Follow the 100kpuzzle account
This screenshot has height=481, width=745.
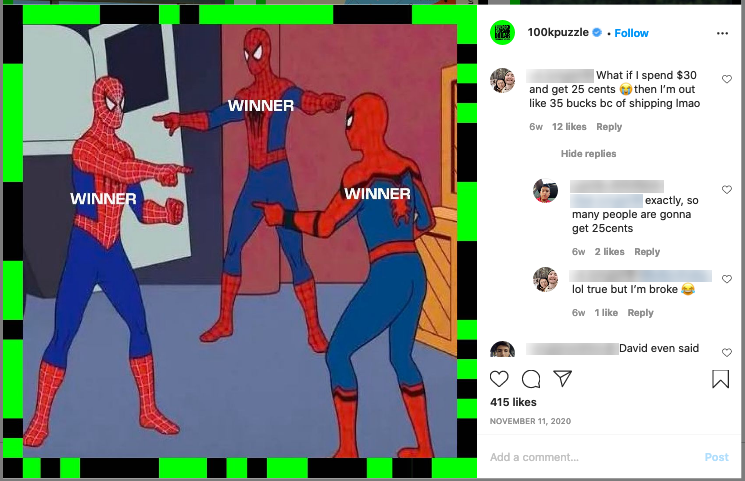[631, 33]
